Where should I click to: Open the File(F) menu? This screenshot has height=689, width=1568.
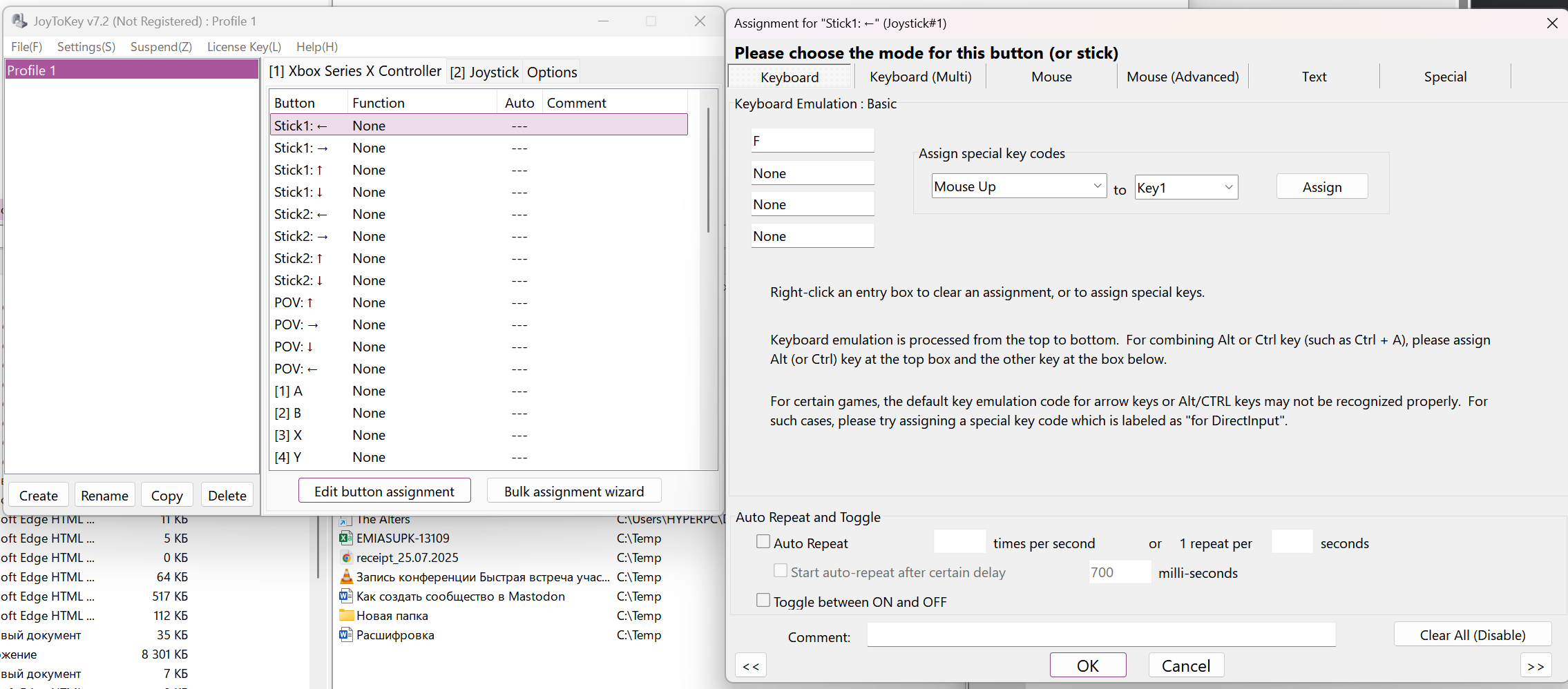click(x=27, y=47)
